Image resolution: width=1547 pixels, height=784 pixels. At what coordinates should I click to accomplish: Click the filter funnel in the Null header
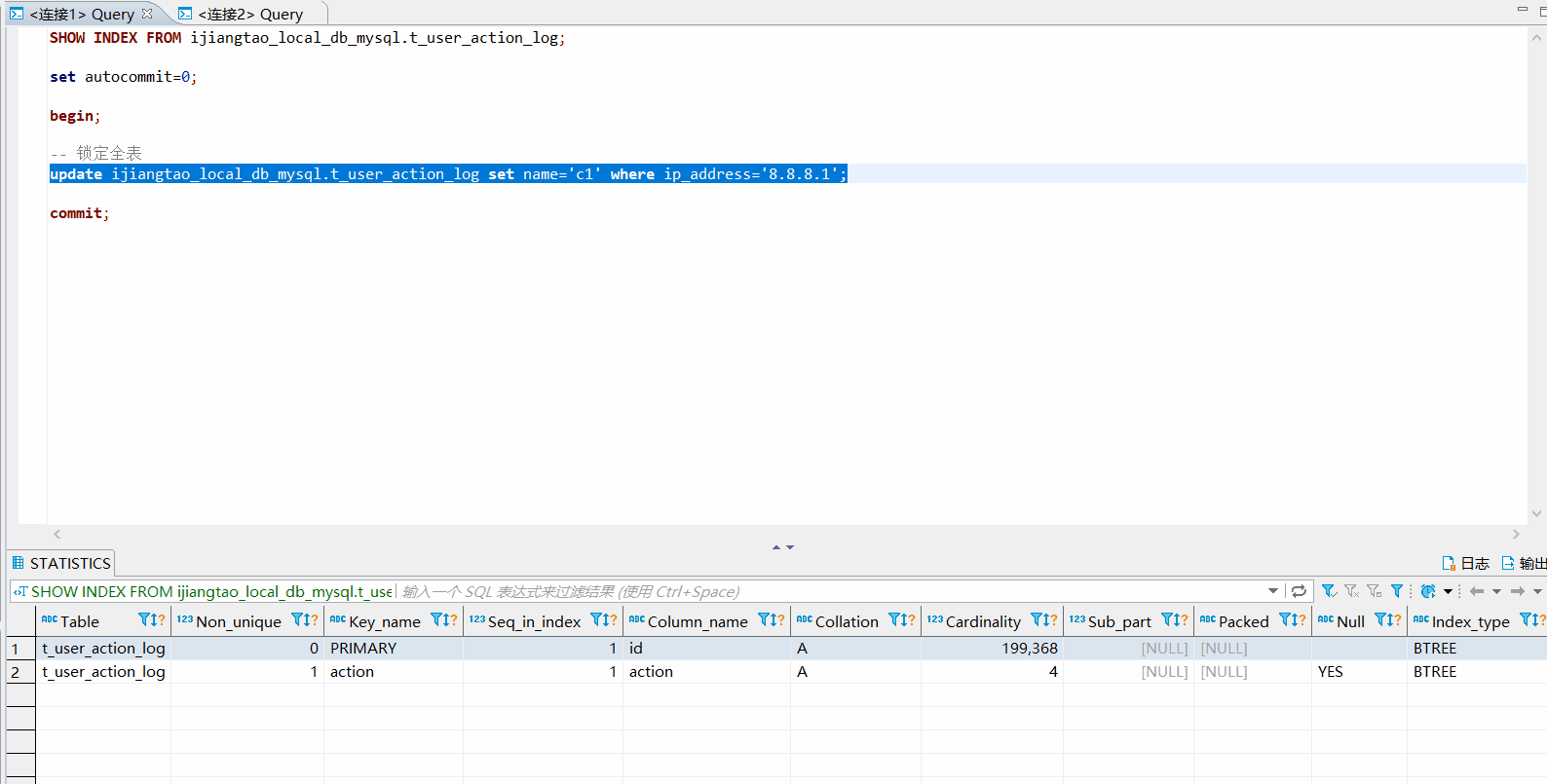[x=1381, y=620]
